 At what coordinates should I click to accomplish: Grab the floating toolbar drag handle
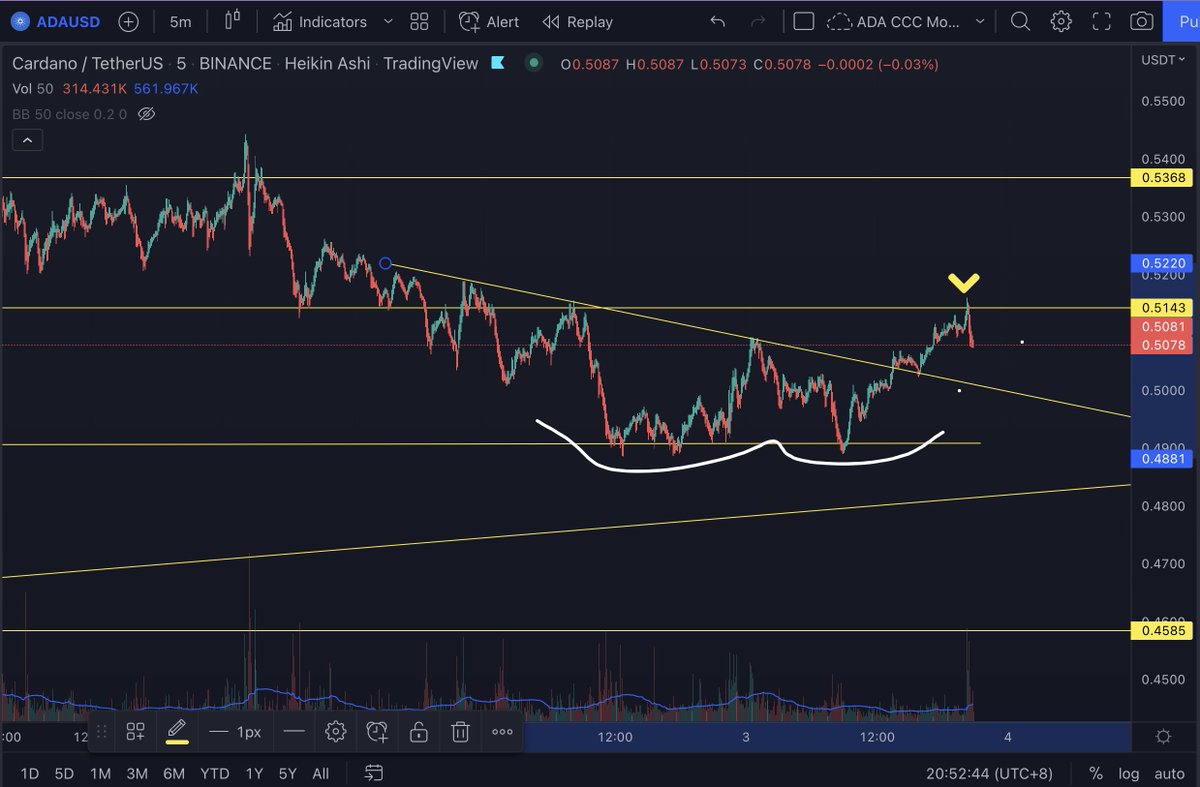[x=101, y=732]
